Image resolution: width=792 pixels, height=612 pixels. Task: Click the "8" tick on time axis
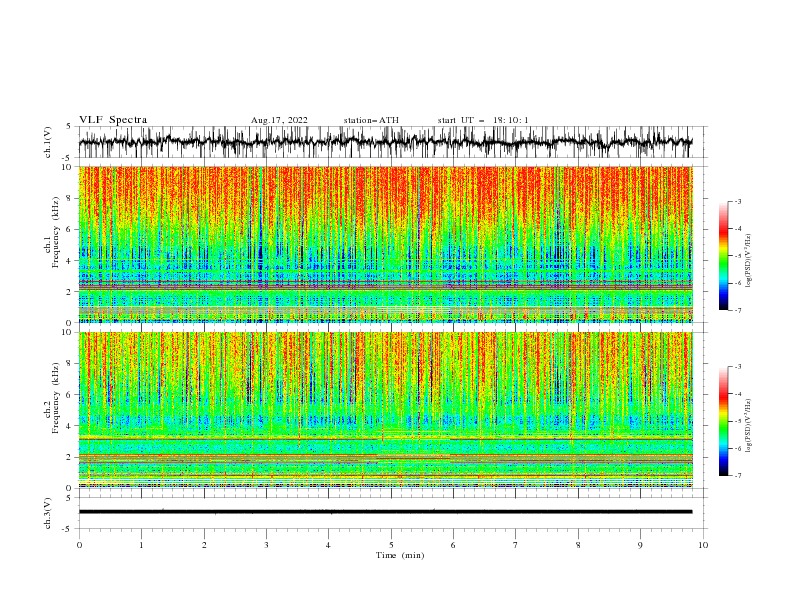[578, 545]
